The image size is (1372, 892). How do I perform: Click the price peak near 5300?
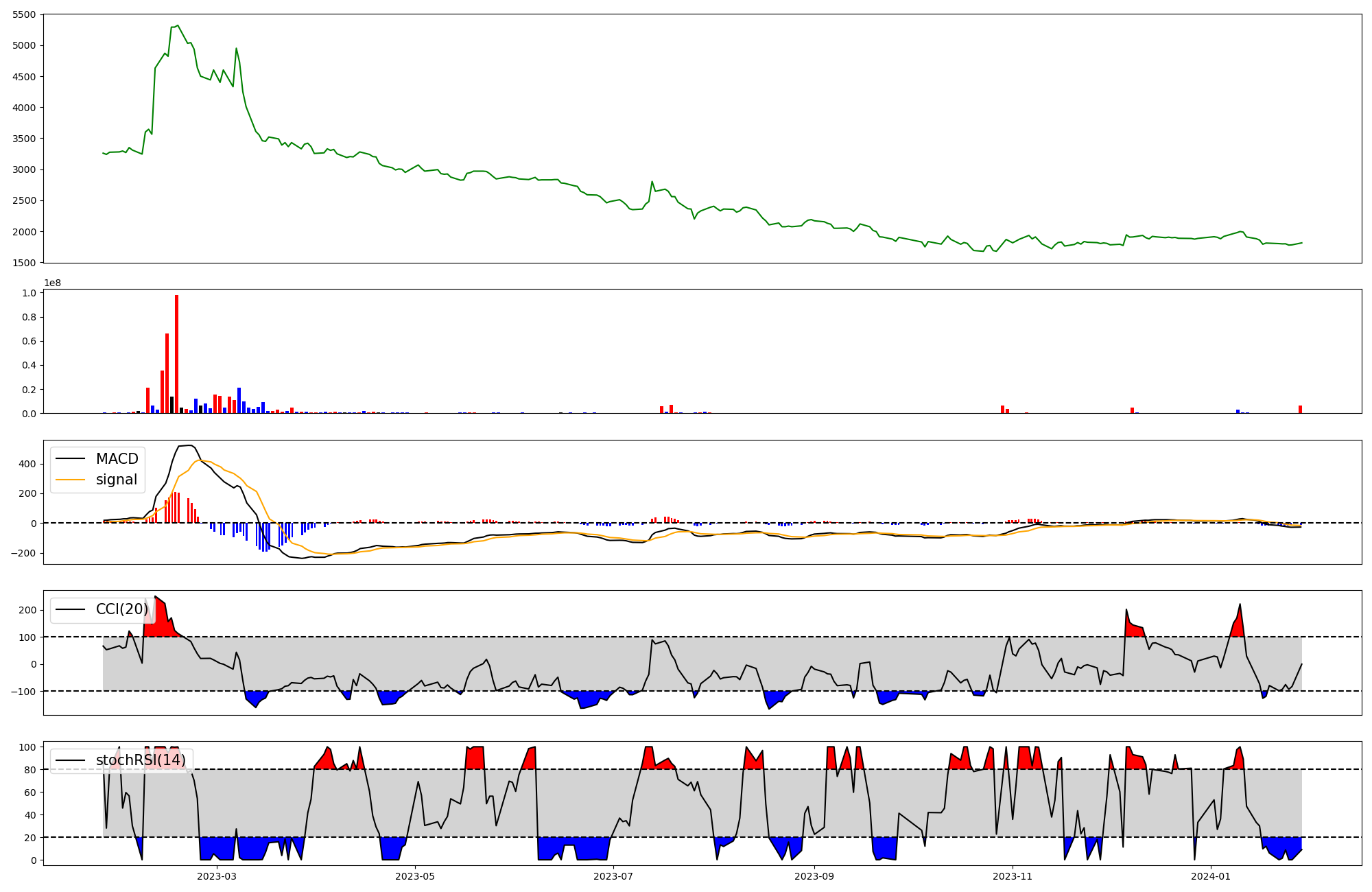[x=178, y=26]
